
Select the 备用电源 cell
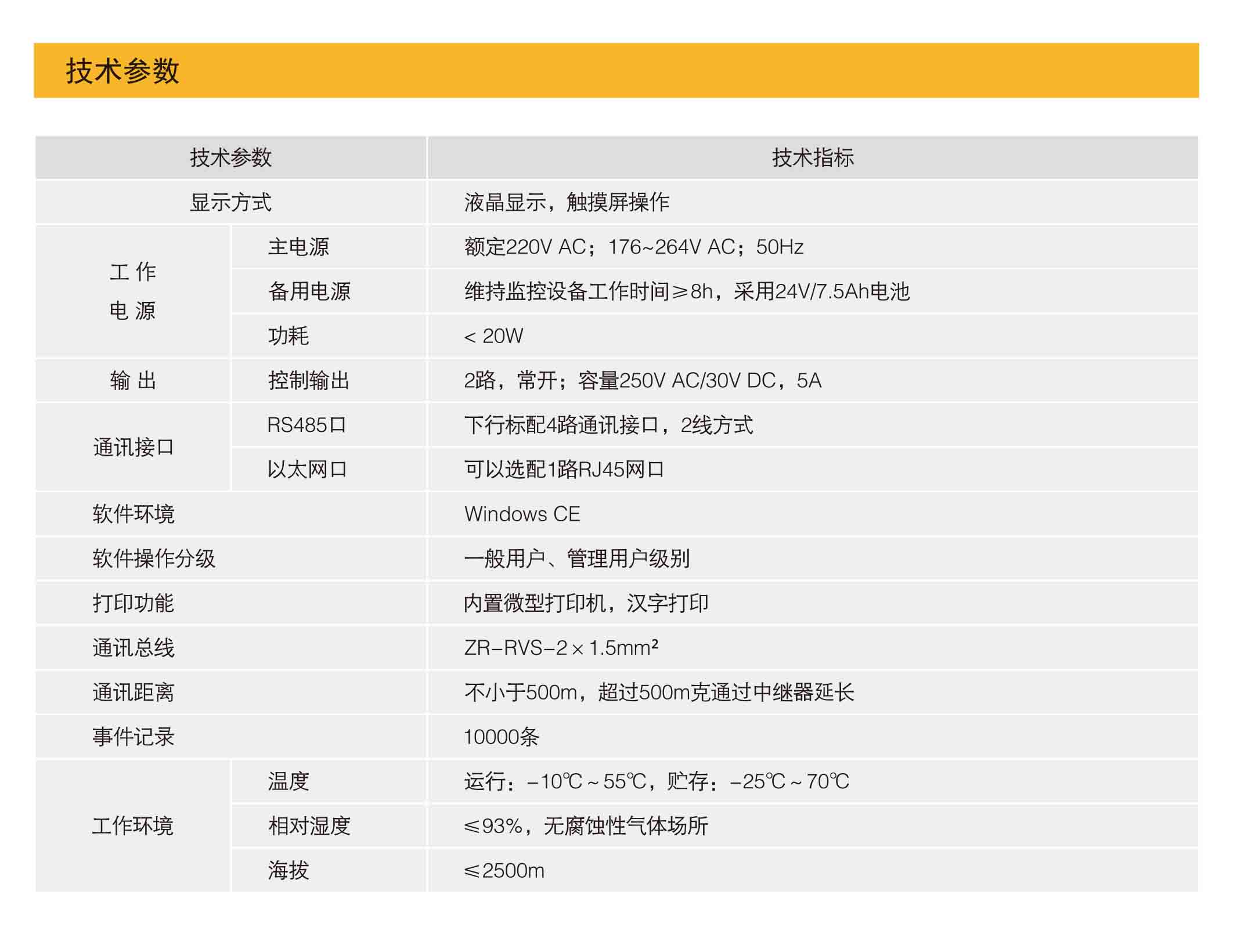coord(309,291)
